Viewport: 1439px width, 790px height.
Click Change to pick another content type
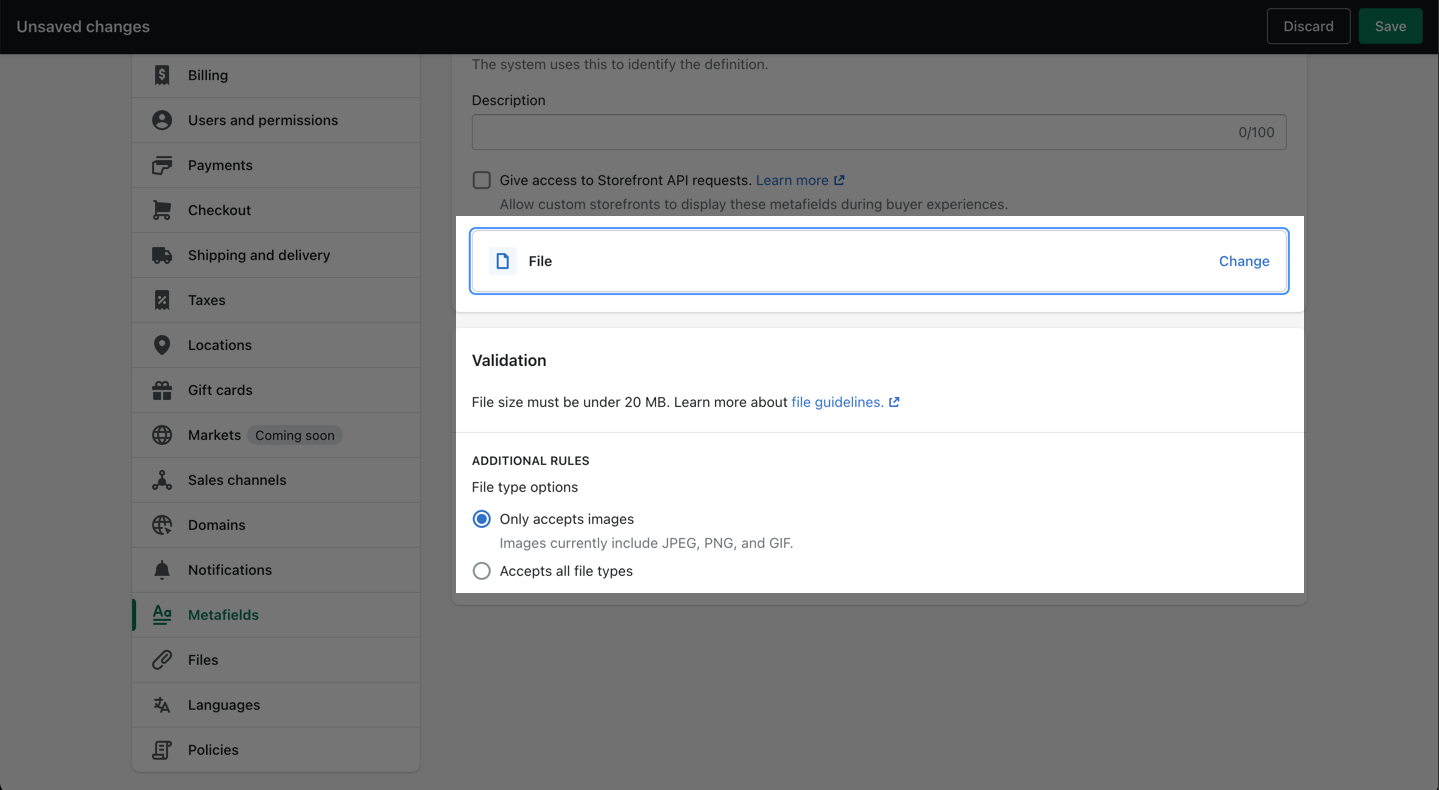(x=1244, y=261)
